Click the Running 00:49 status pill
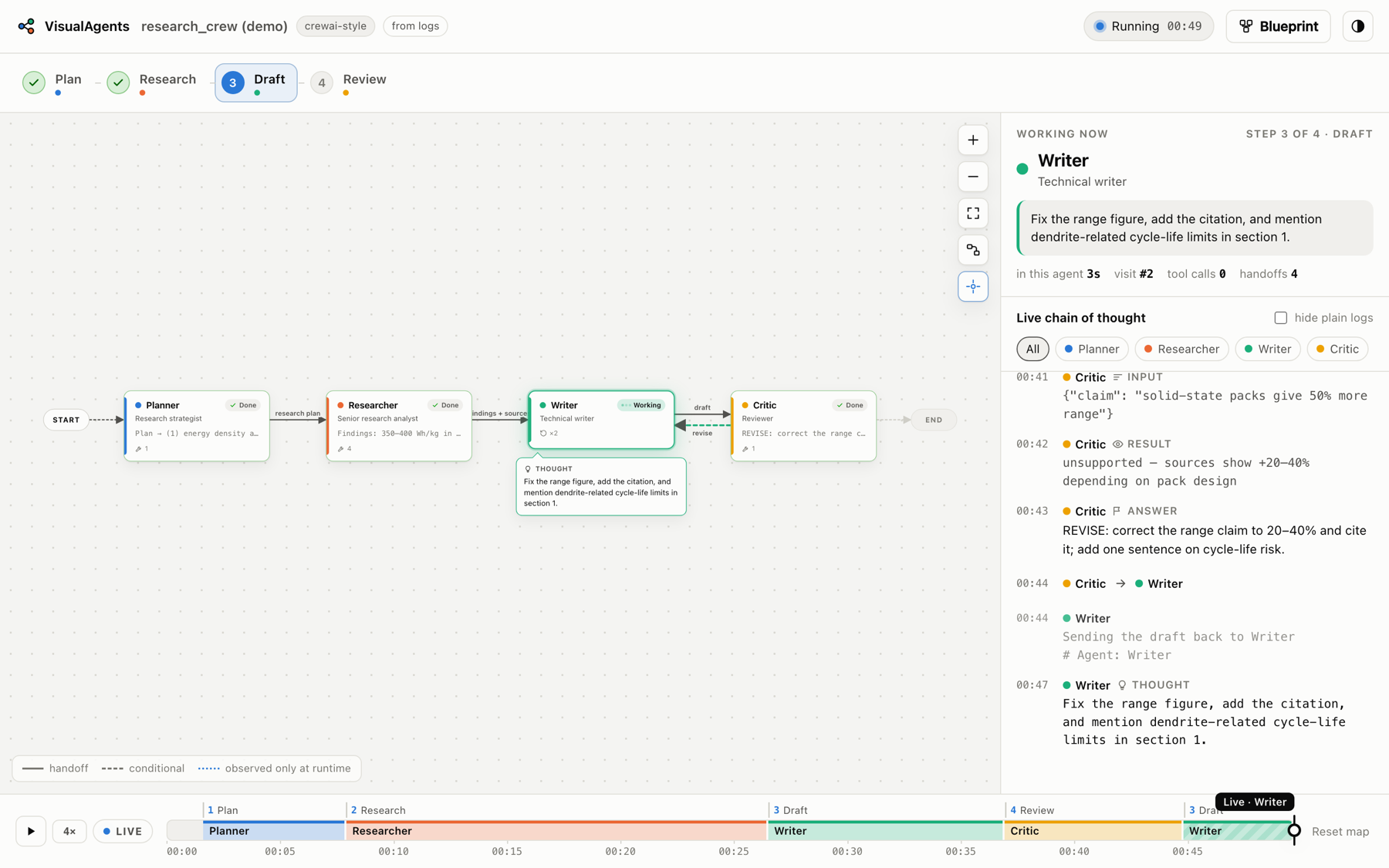The height and width of the screenshot is (868, 1389). point(1148,26)
